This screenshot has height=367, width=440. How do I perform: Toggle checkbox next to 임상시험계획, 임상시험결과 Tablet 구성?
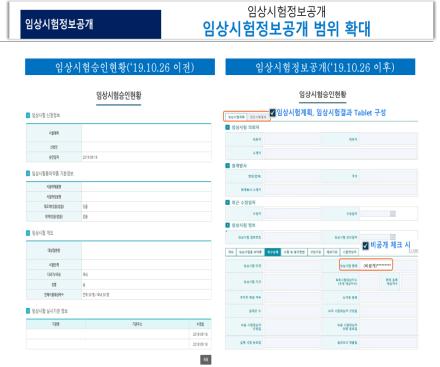[x=272, y=113]
